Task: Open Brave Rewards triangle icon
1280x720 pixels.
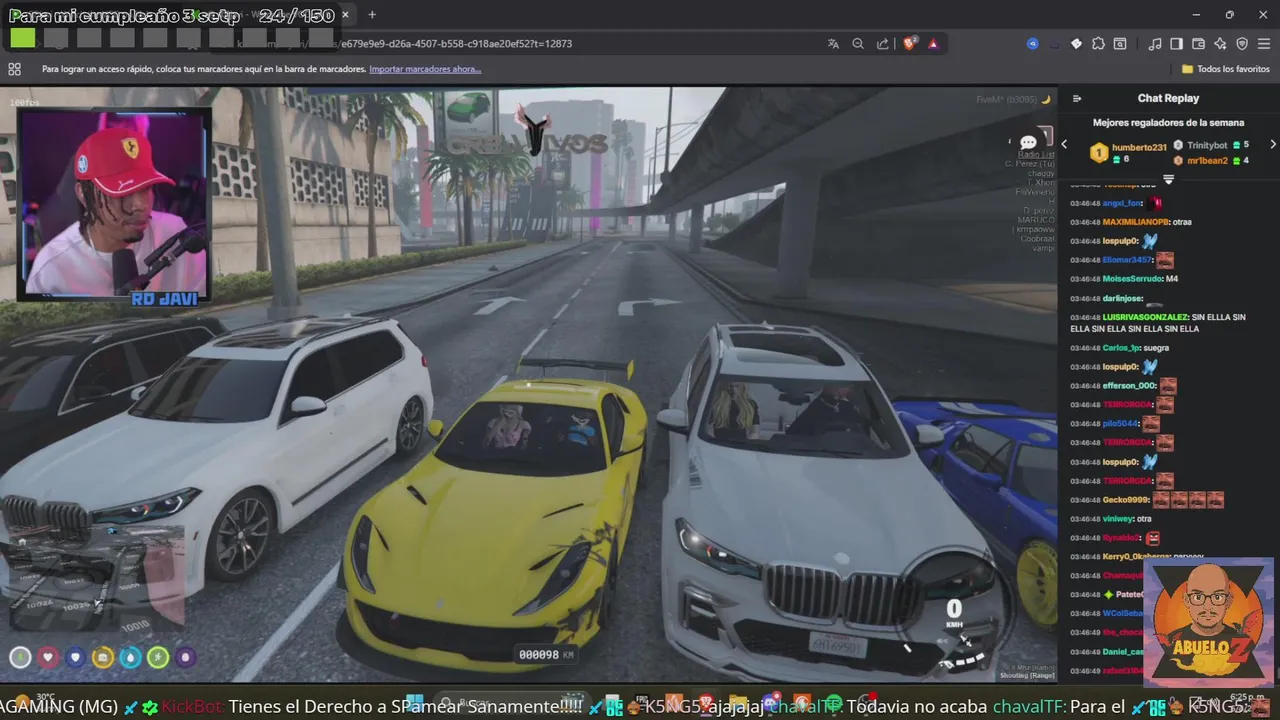Action: coord(933,44)
